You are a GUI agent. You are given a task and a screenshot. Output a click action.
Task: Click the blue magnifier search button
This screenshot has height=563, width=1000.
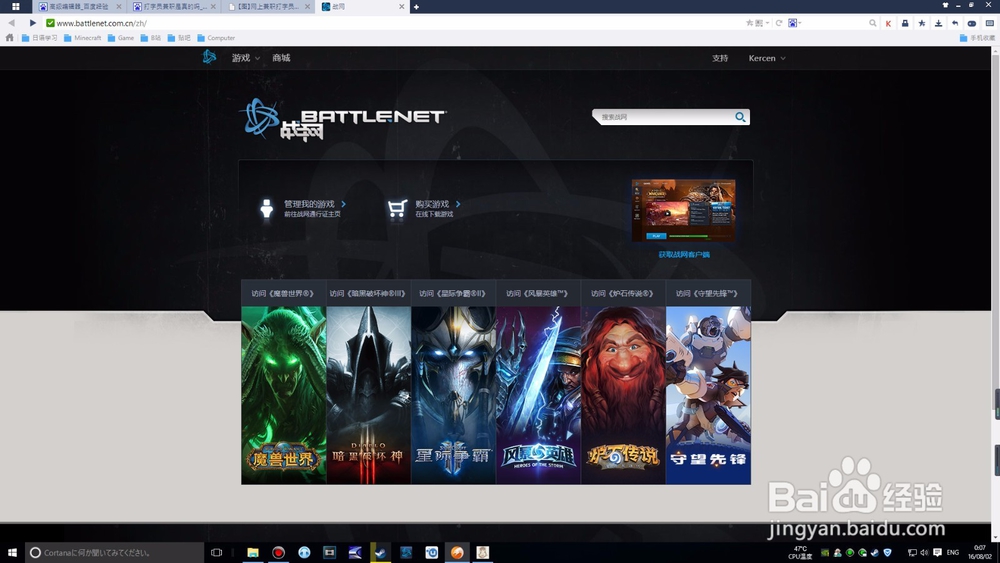click(x=740, y=117)
